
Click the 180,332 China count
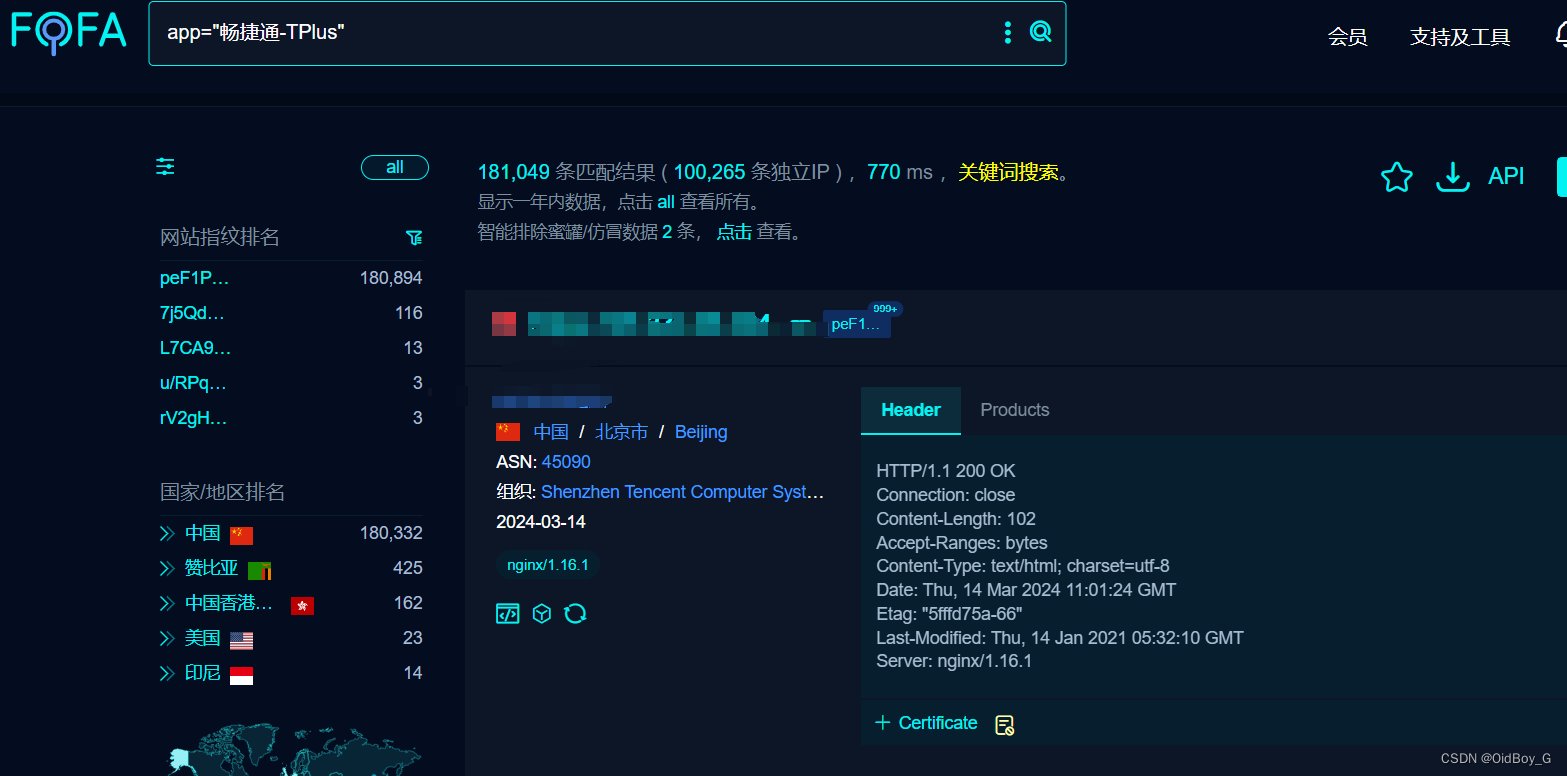(391, 533)
